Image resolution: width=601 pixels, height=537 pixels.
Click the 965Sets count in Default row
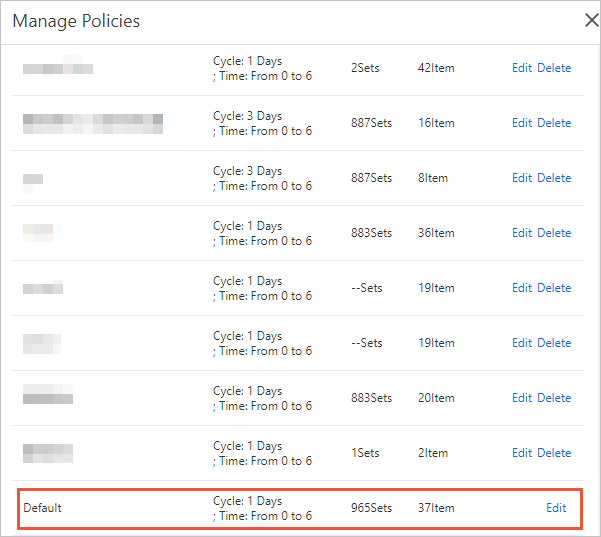pyautogui.click(x=371, y=508)
